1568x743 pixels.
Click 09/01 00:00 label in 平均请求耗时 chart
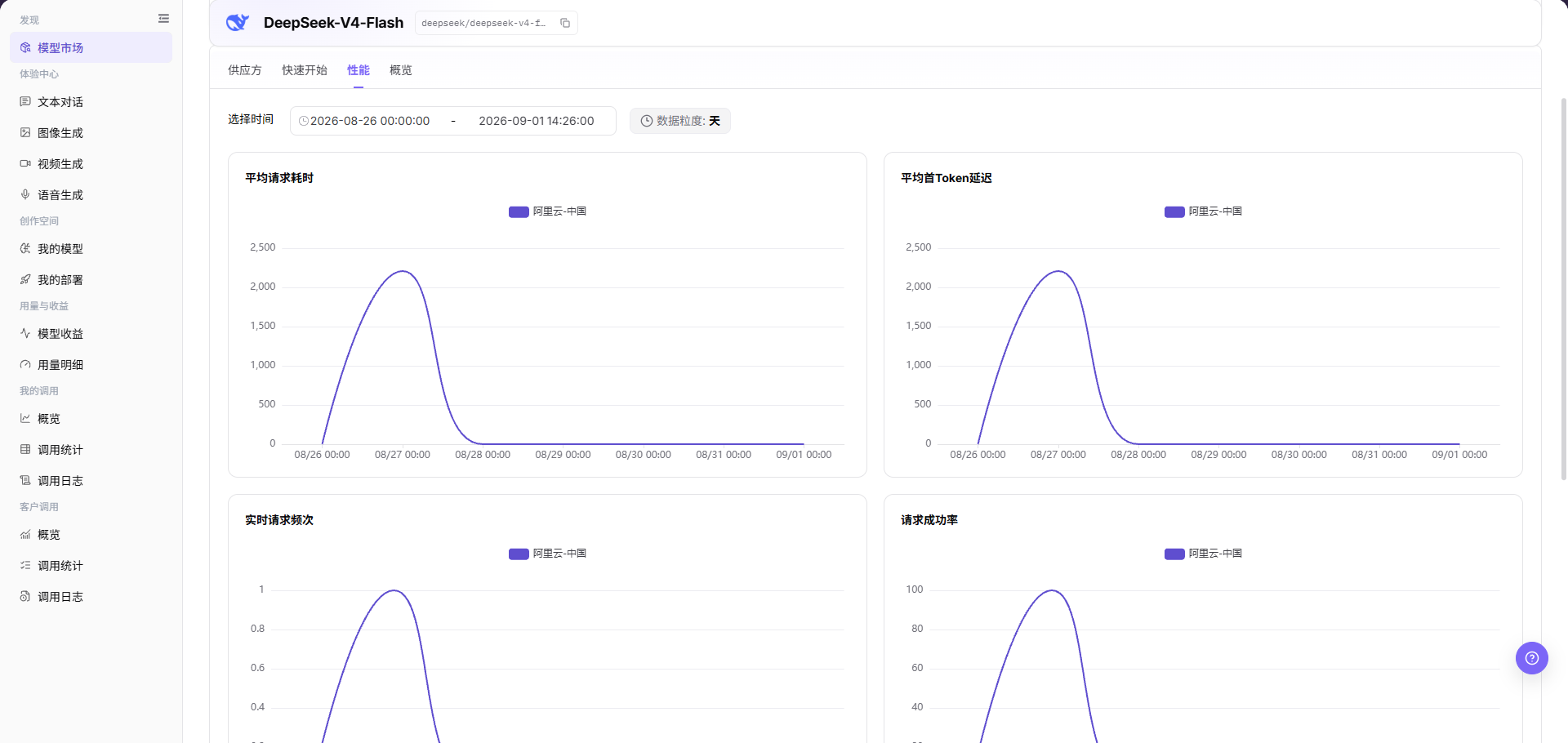pos(804,455)
